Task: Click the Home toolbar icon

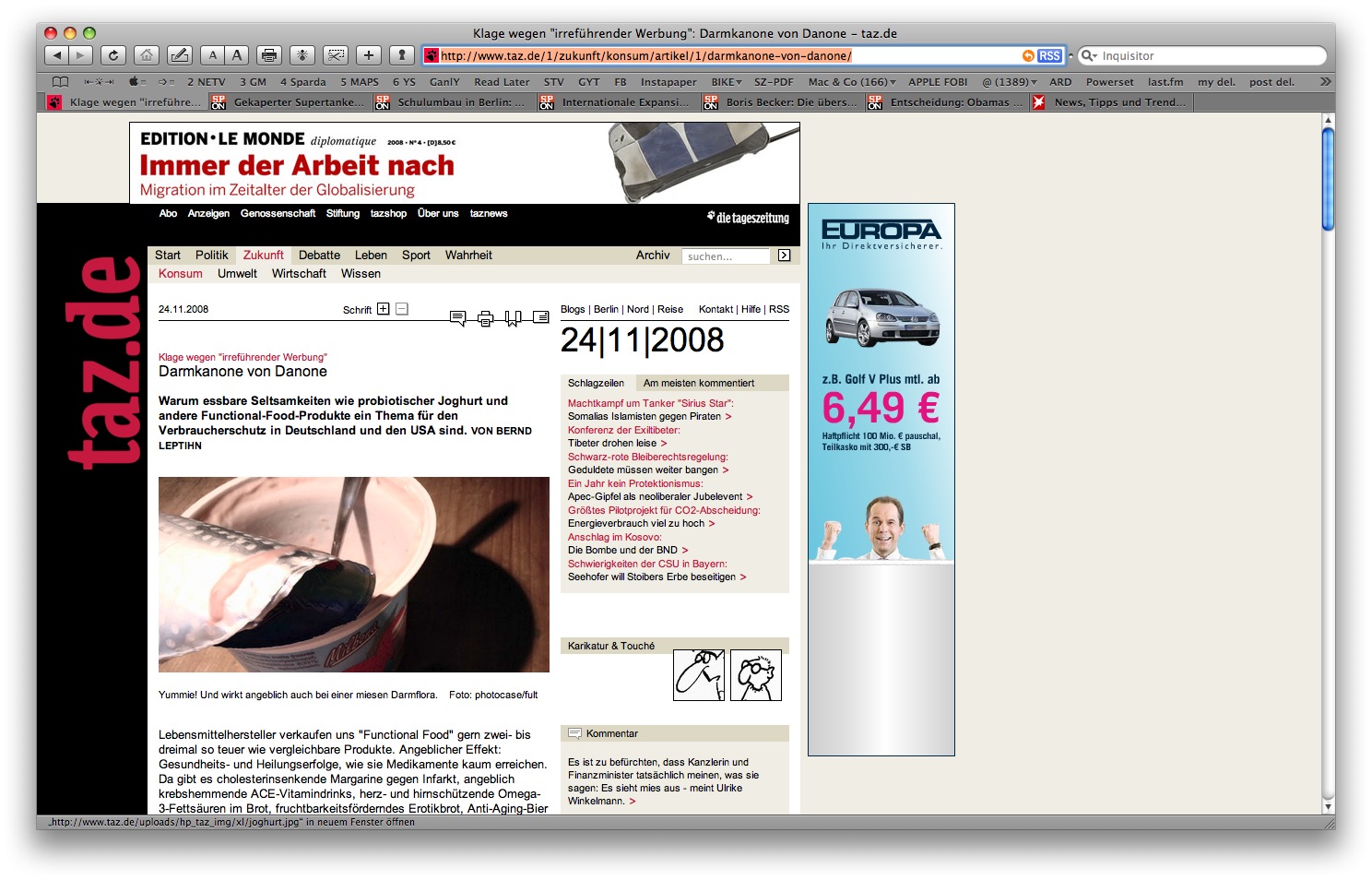Action: point(147,55)
